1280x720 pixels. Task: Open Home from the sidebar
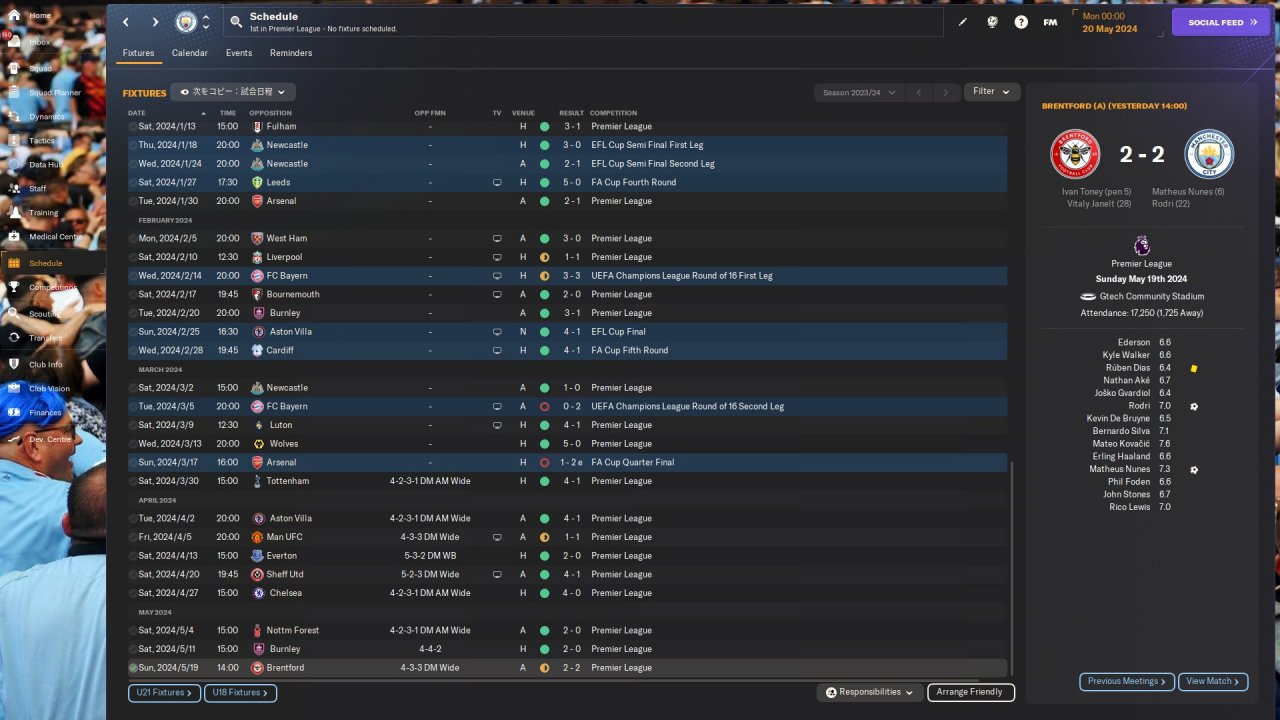(40, 16)
